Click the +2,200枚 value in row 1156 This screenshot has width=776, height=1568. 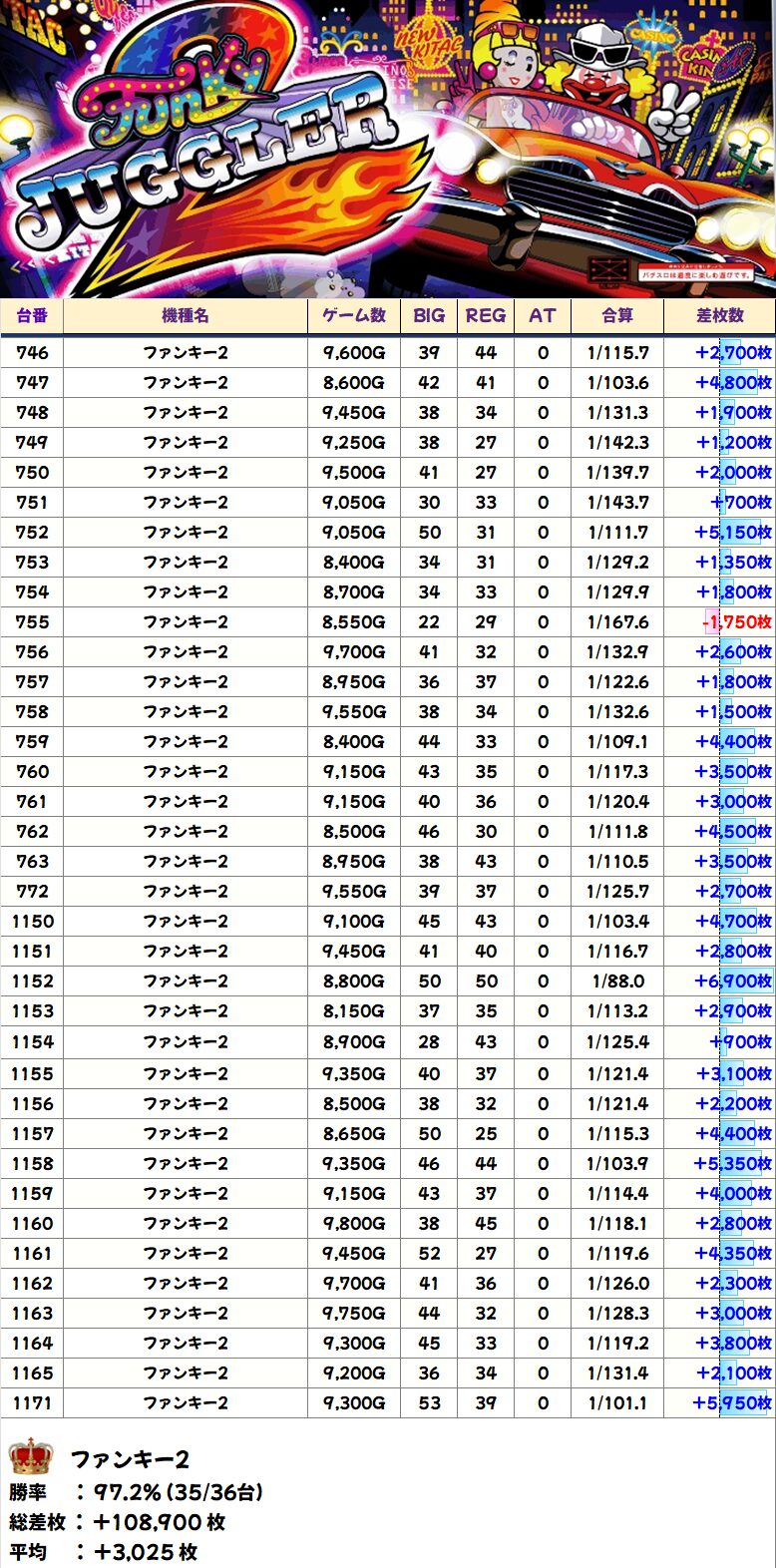733,1103
